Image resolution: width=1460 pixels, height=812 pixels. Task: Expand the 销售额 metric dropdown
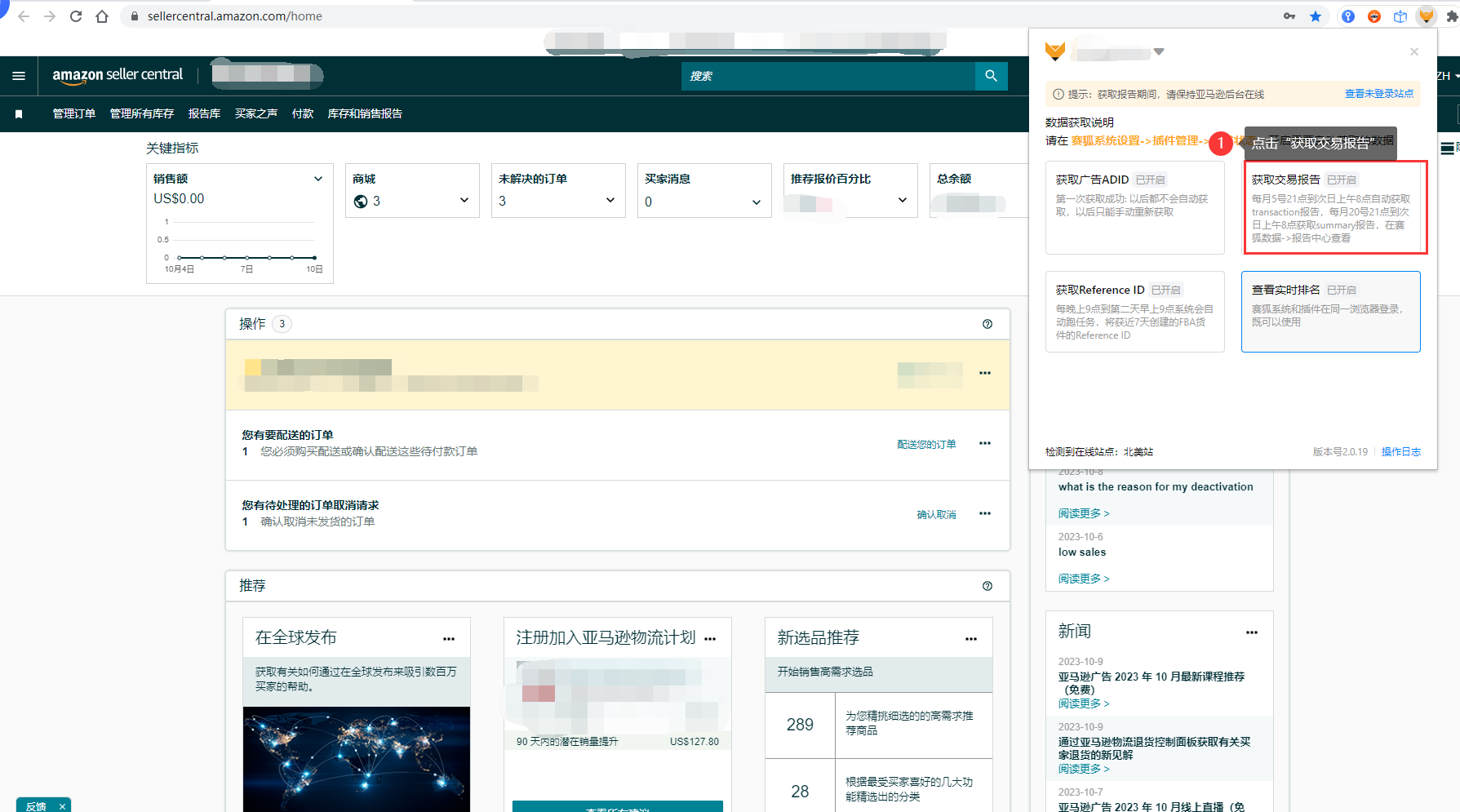[x=318, y=179]
